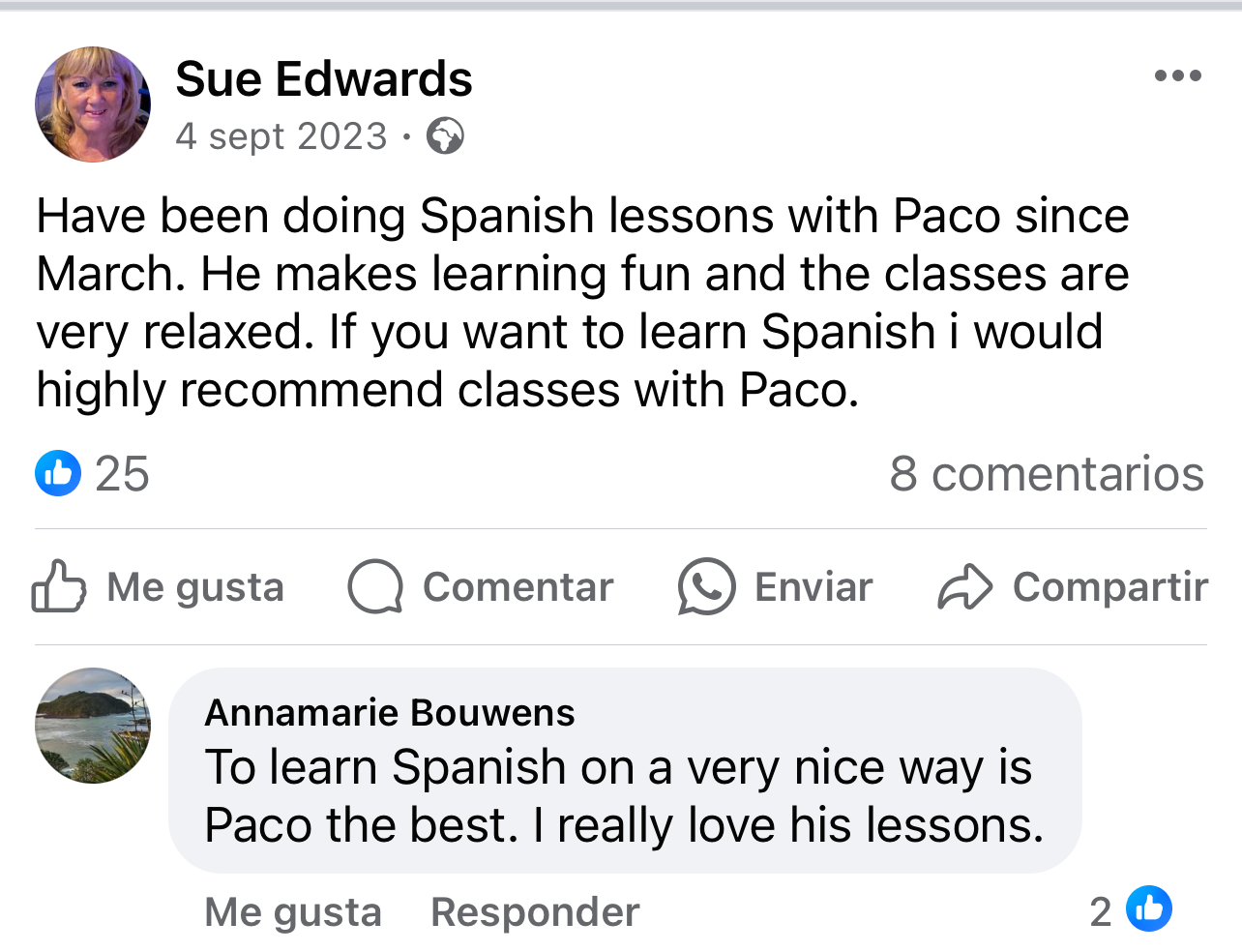Open Annamarie Bouwens' avatar photo
The image size is (1242, 952).
pyautogui.click(x=93, y=726)
